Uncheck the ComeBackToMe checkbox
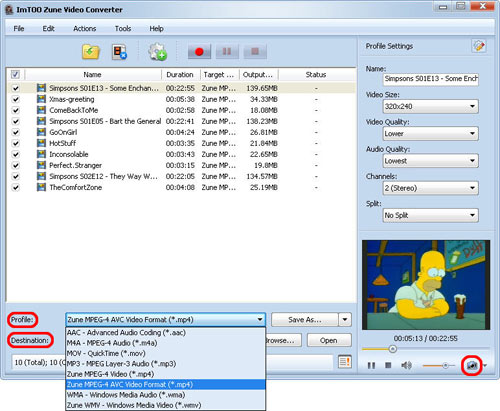 tap(15, 110)
